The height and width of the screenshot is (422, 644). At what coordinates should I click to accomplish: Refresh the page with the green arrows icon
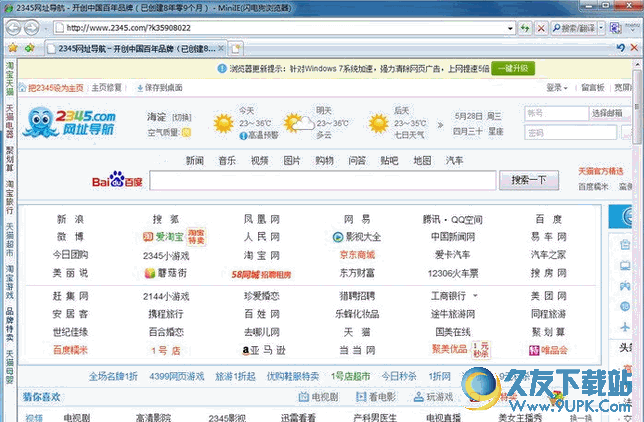tap(525, 28)
